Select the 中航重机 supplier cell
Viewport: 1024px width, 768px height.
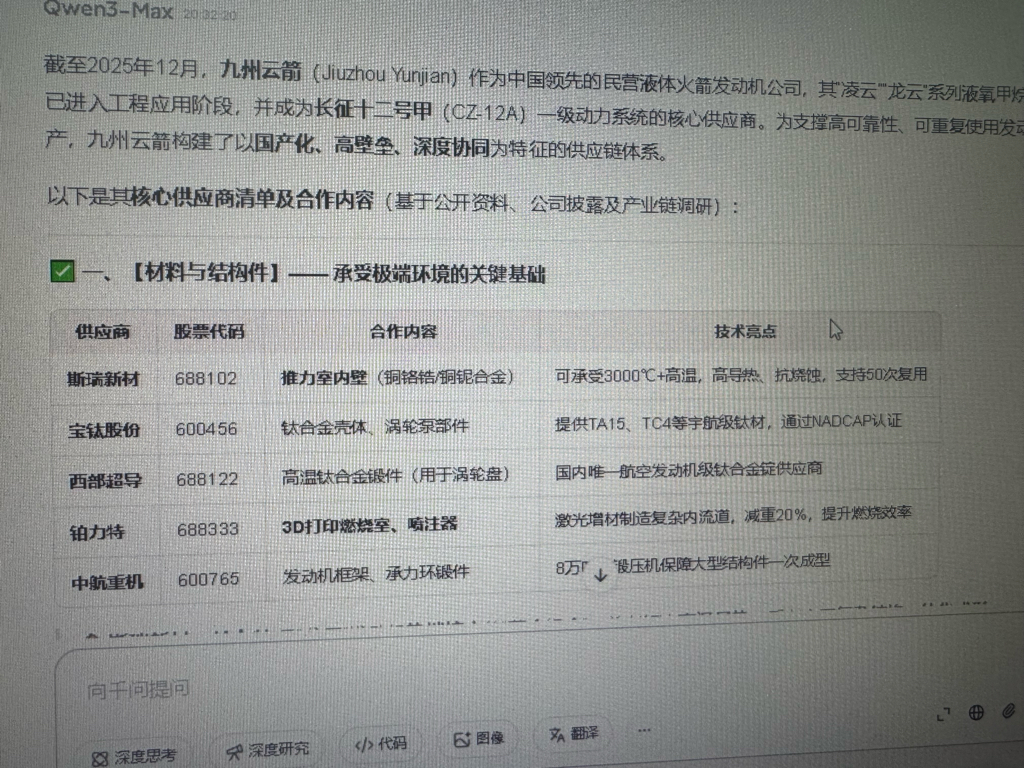[108, 581]
